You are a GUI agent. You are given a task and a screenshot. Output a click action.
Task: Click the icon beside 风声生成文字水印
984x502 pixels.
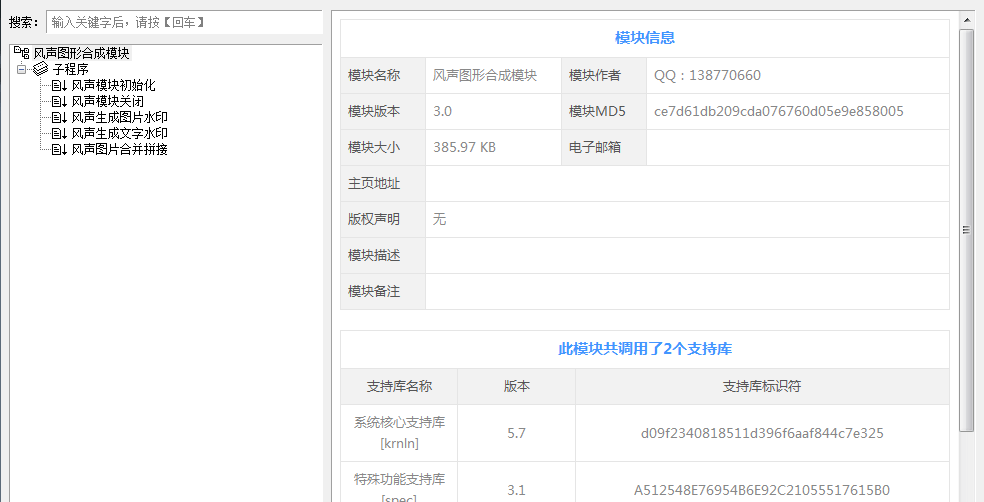pos(59,134)
